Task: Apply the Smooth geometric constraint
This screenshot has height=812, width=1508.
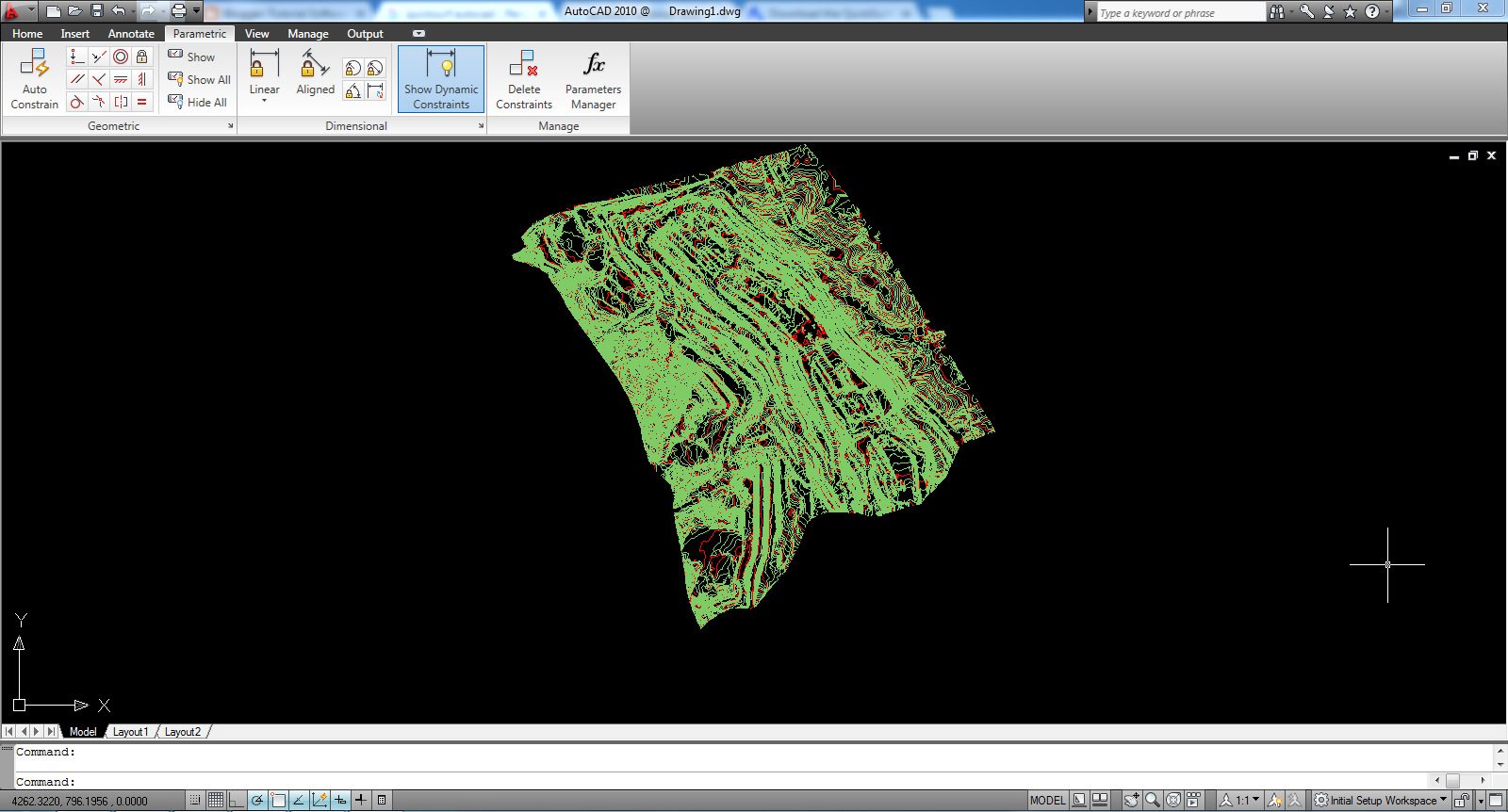Action: 99,102
